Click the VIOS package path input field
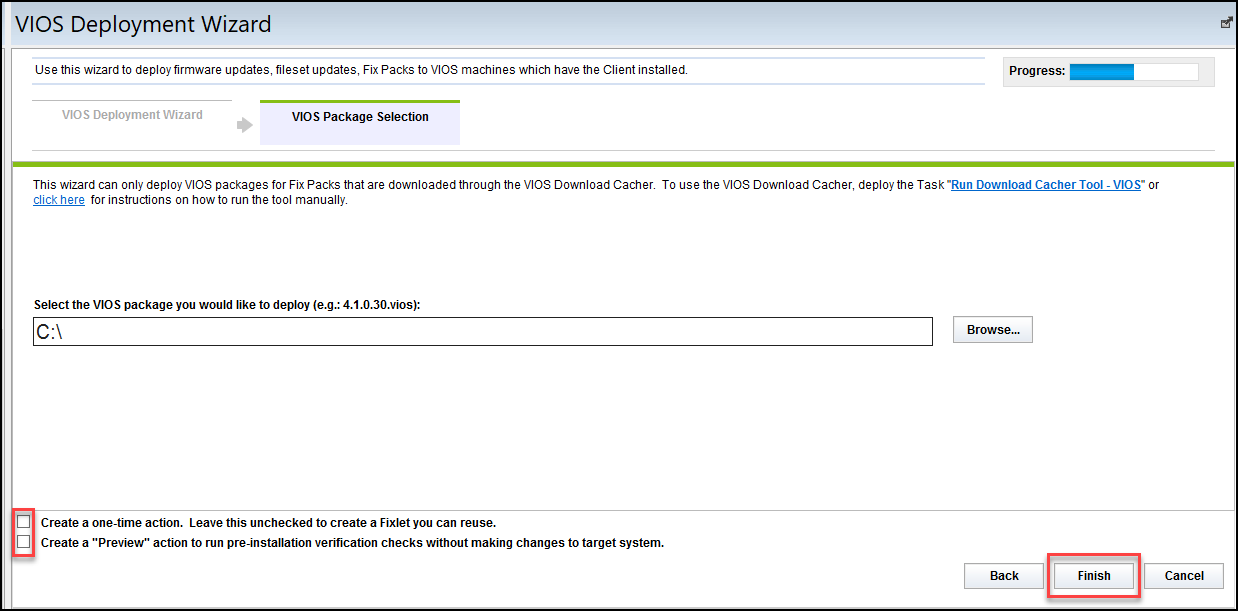This screenshot has height=611, width=1238. 483,332
